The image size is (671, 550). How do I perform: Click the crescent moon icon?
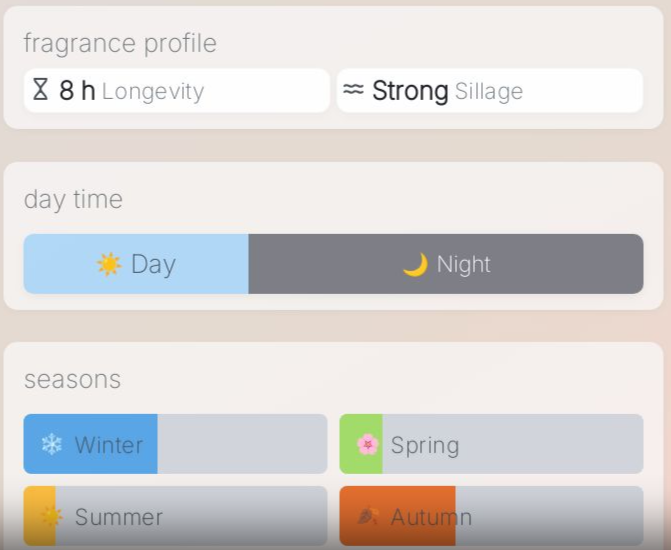(x=415, y=264)
